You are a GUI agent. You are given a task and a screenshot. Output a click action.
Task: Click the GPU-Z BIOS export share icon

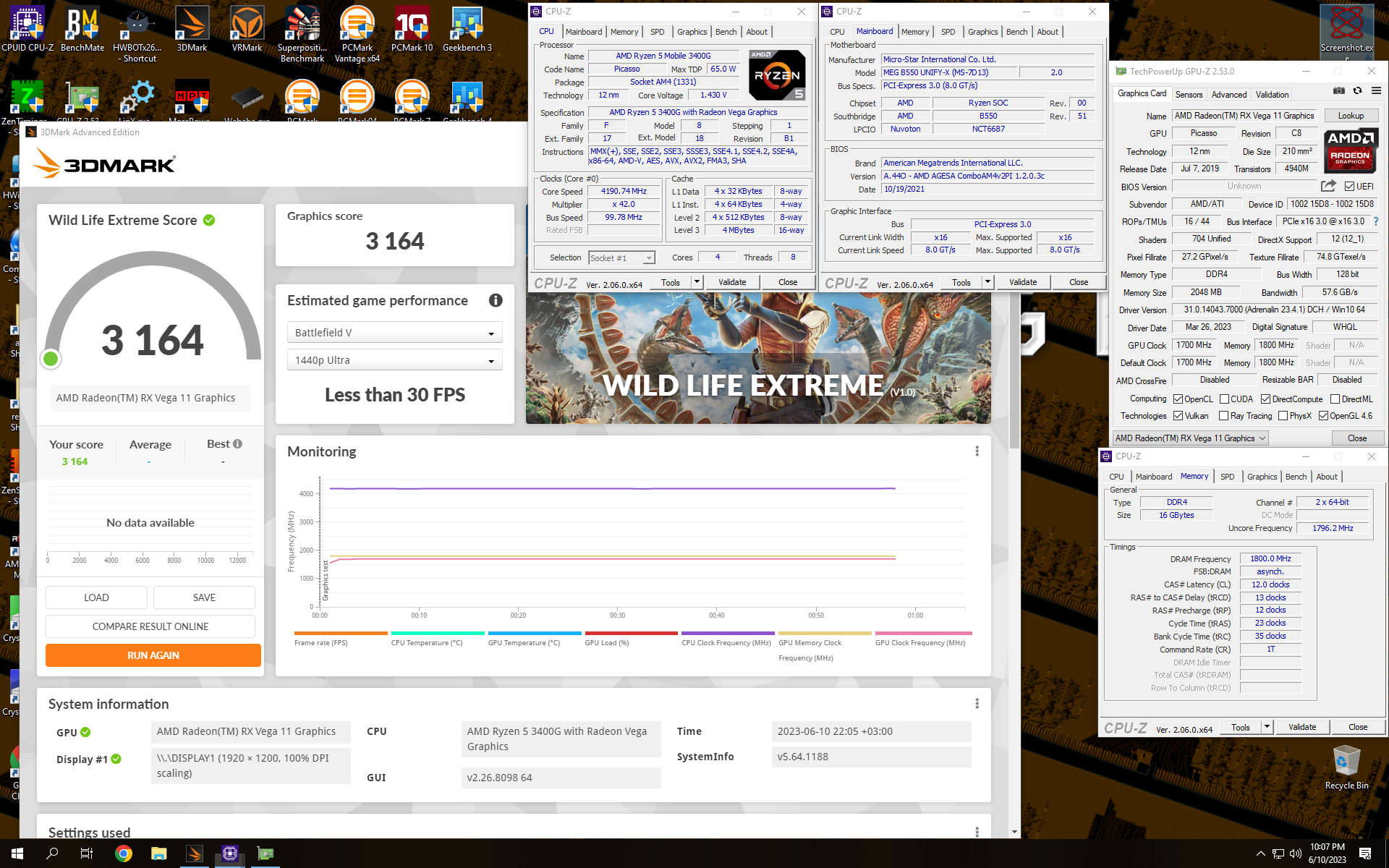(x=1328, y=186)
